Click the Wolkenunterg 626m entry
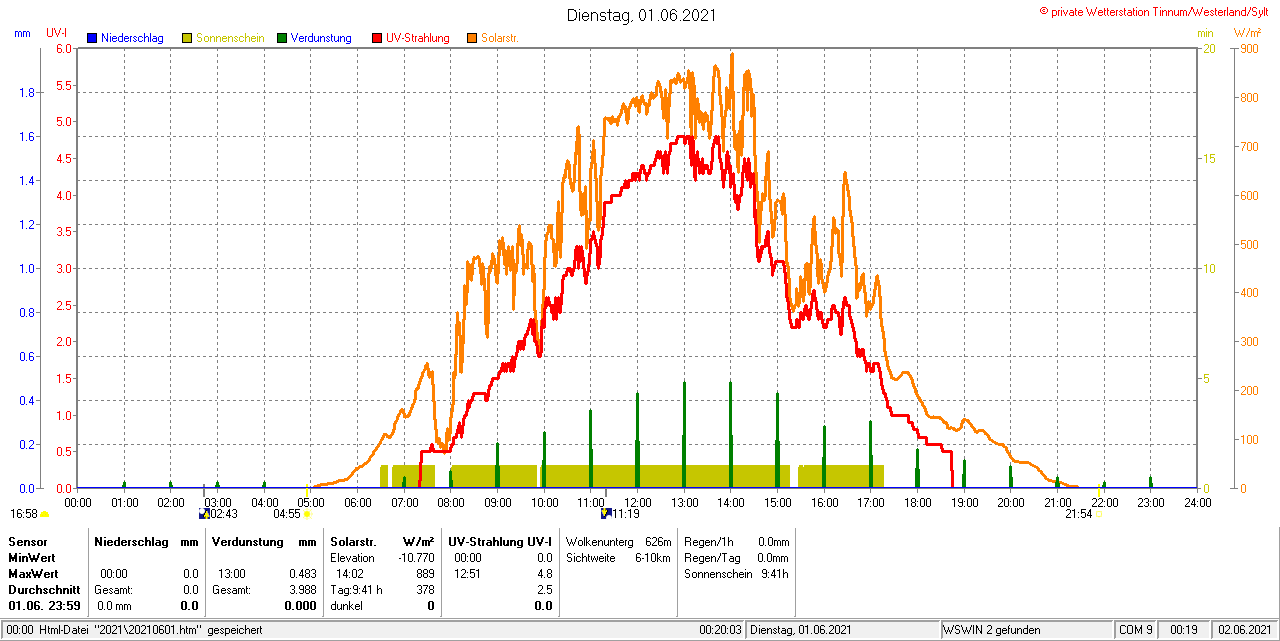Viewport: 1280px width, 641px height. [618, 541]
